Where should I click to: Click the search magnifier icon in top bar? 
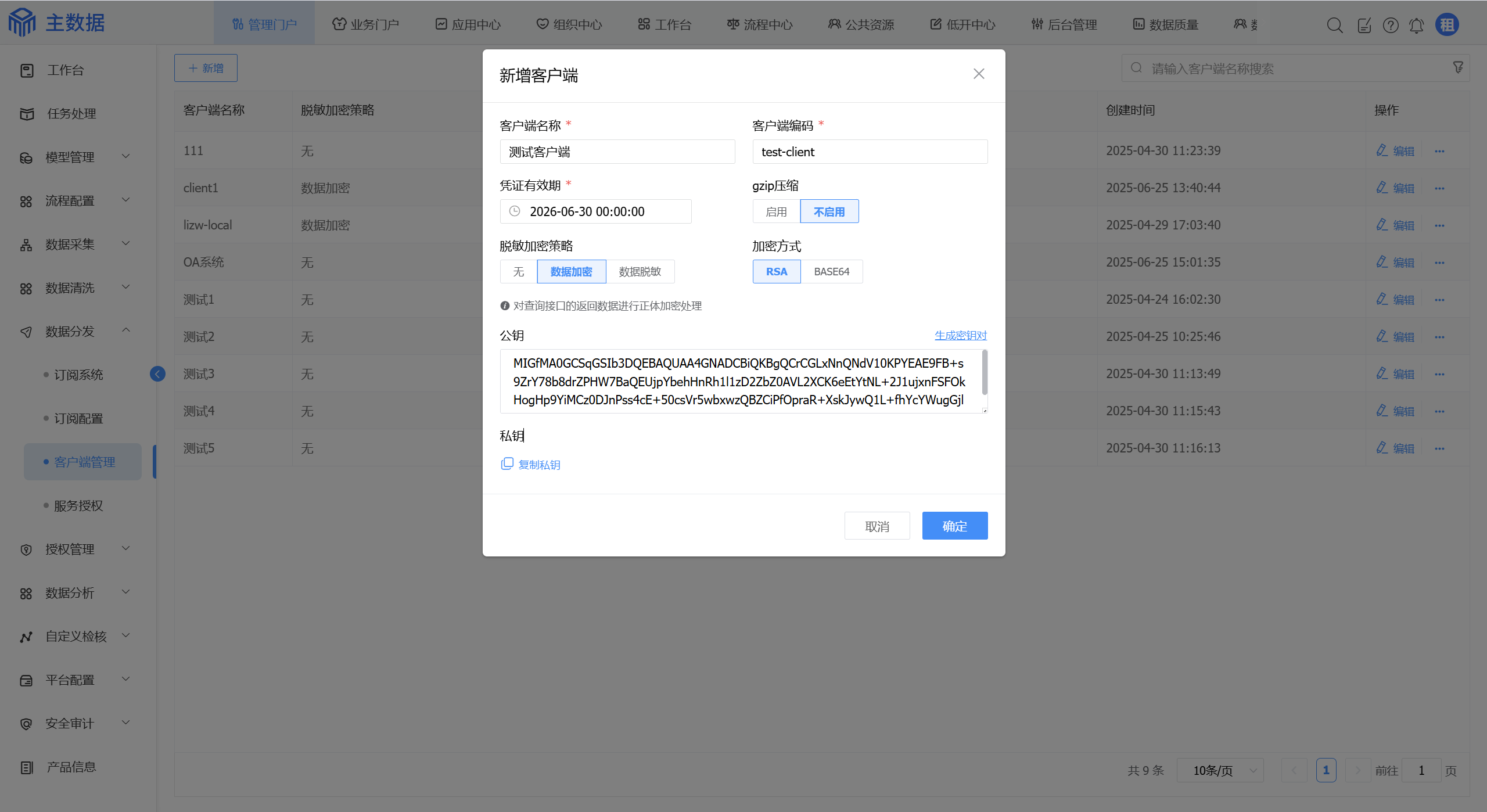point(1334,25)
